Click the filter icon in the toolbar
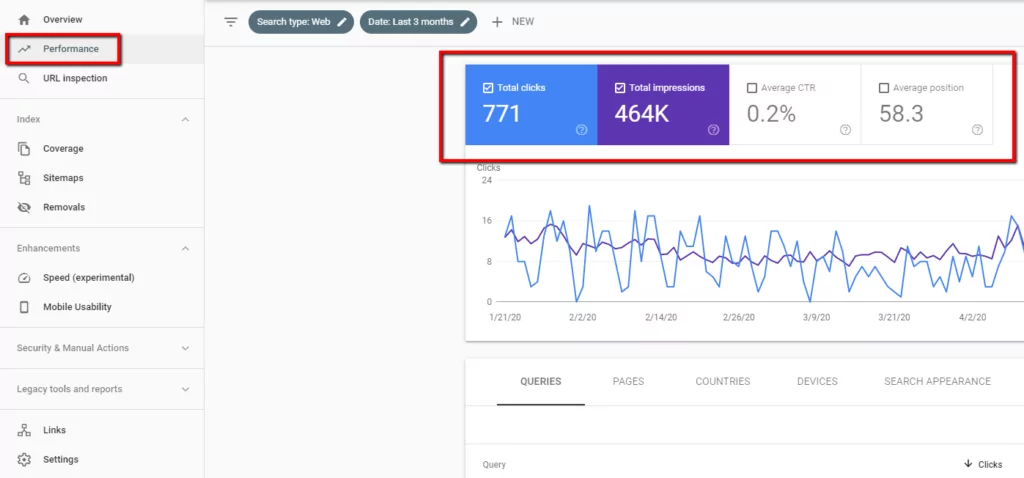 (x=231, y=22)
